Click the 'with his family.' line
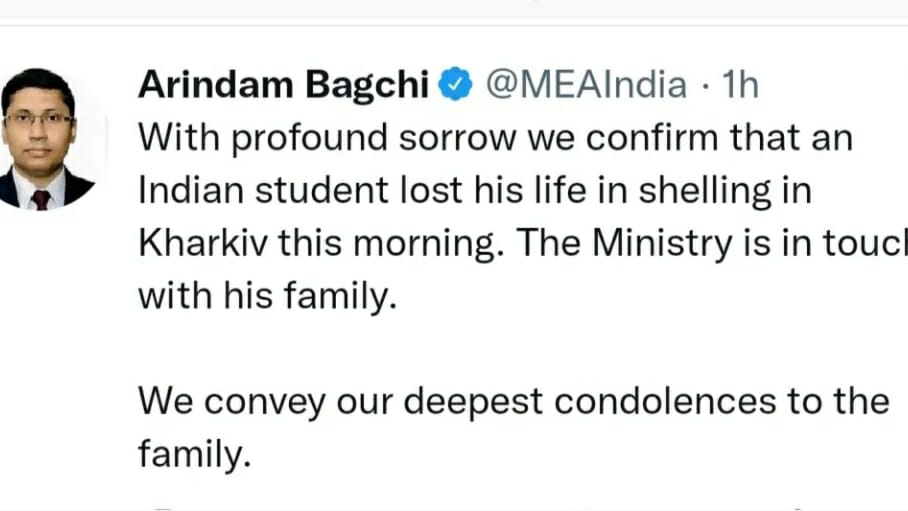Viewport: 908px width, 511px height. [x=268, y=296]
